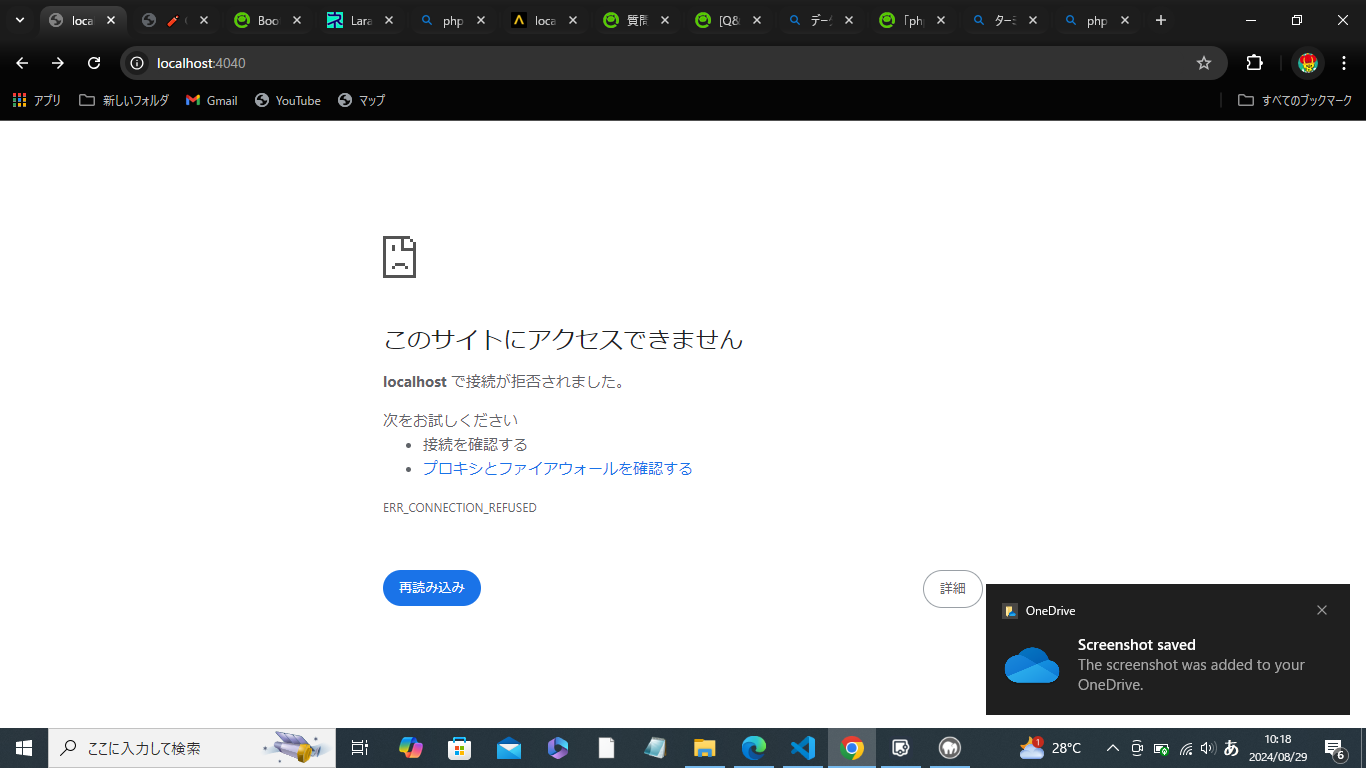Reload the page with toolbar refresh icon
The width and height of the screenshot is (1366, 768).
(94, 63)
